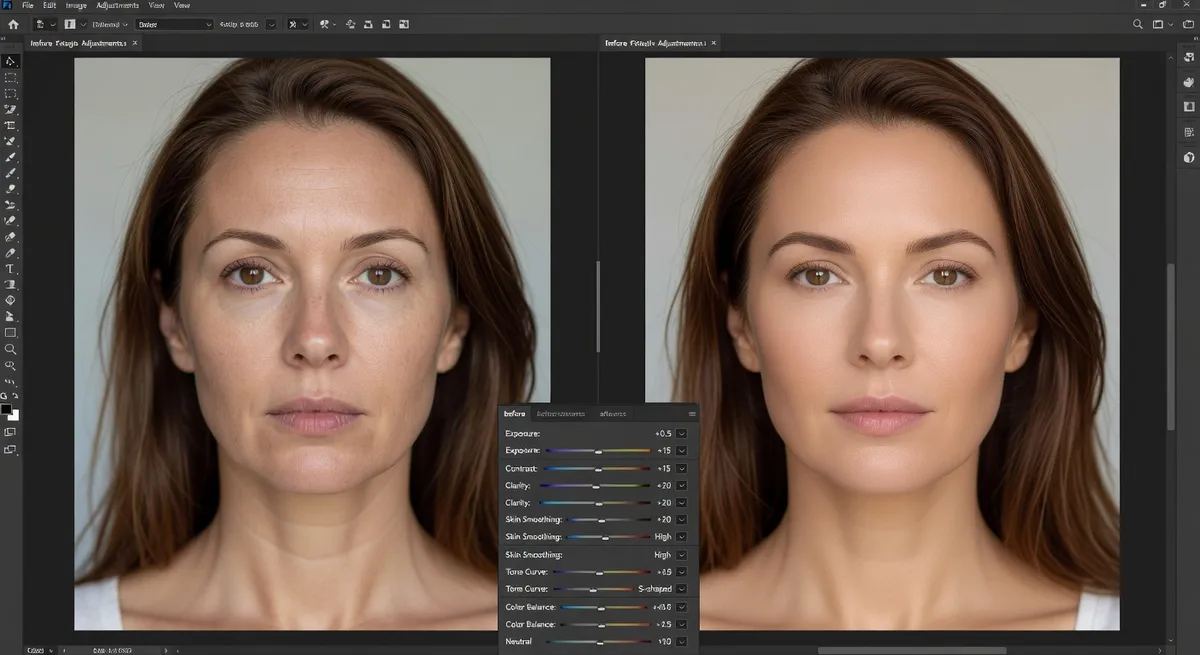Open the tool preset dropdown arrow beside Home
1200x655 pixels.
(51, 24)
